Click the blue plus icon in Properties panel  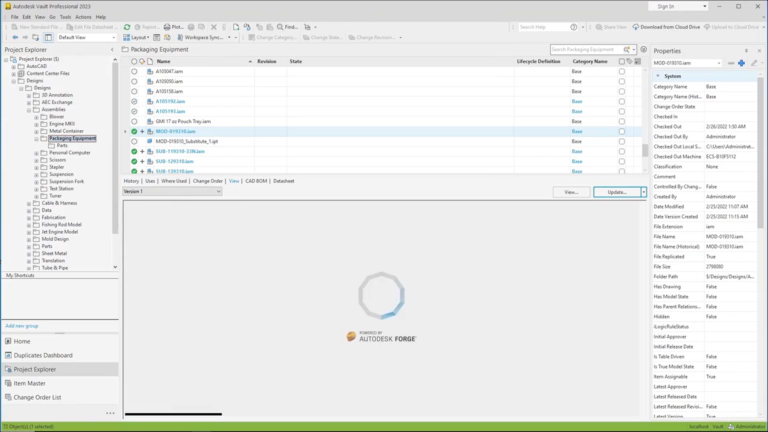[x=742, y=63]
